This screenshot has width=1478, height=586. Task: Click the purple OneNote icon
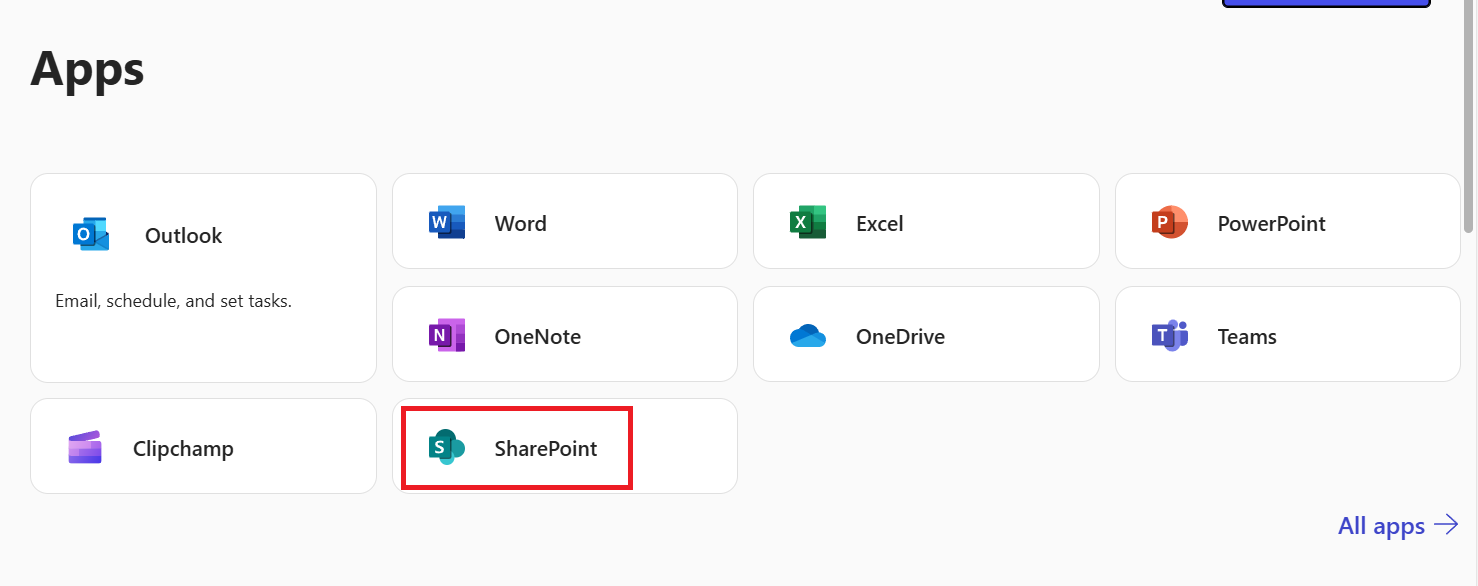point(446,335)
